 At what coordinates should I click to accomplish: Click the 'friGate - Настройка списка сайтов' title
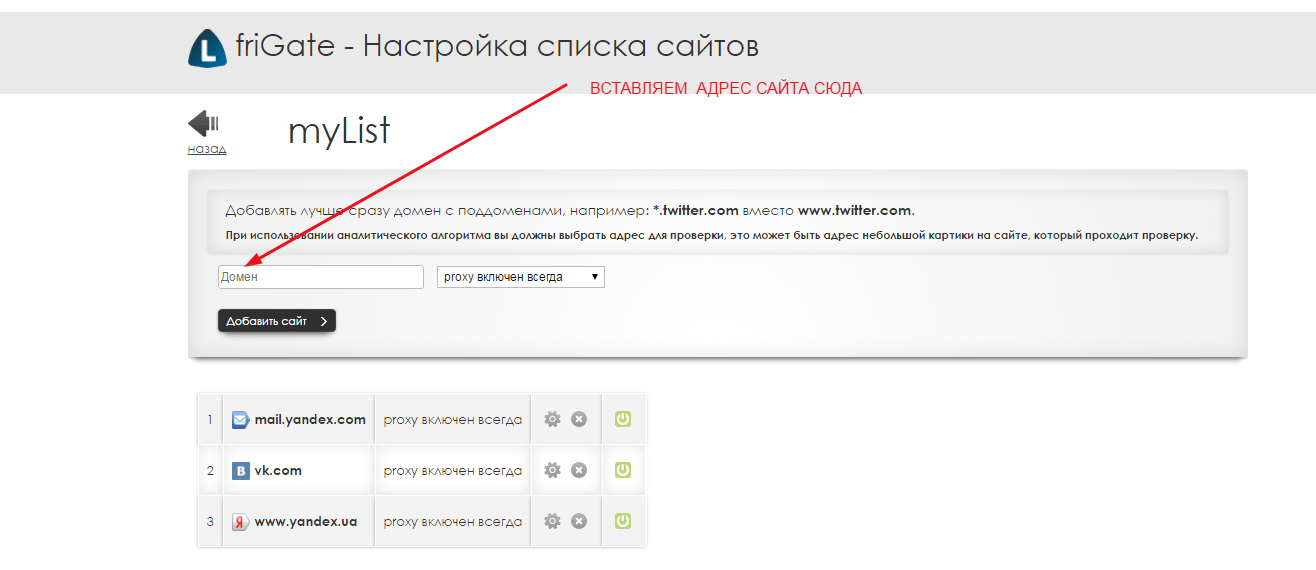[497, 46]
